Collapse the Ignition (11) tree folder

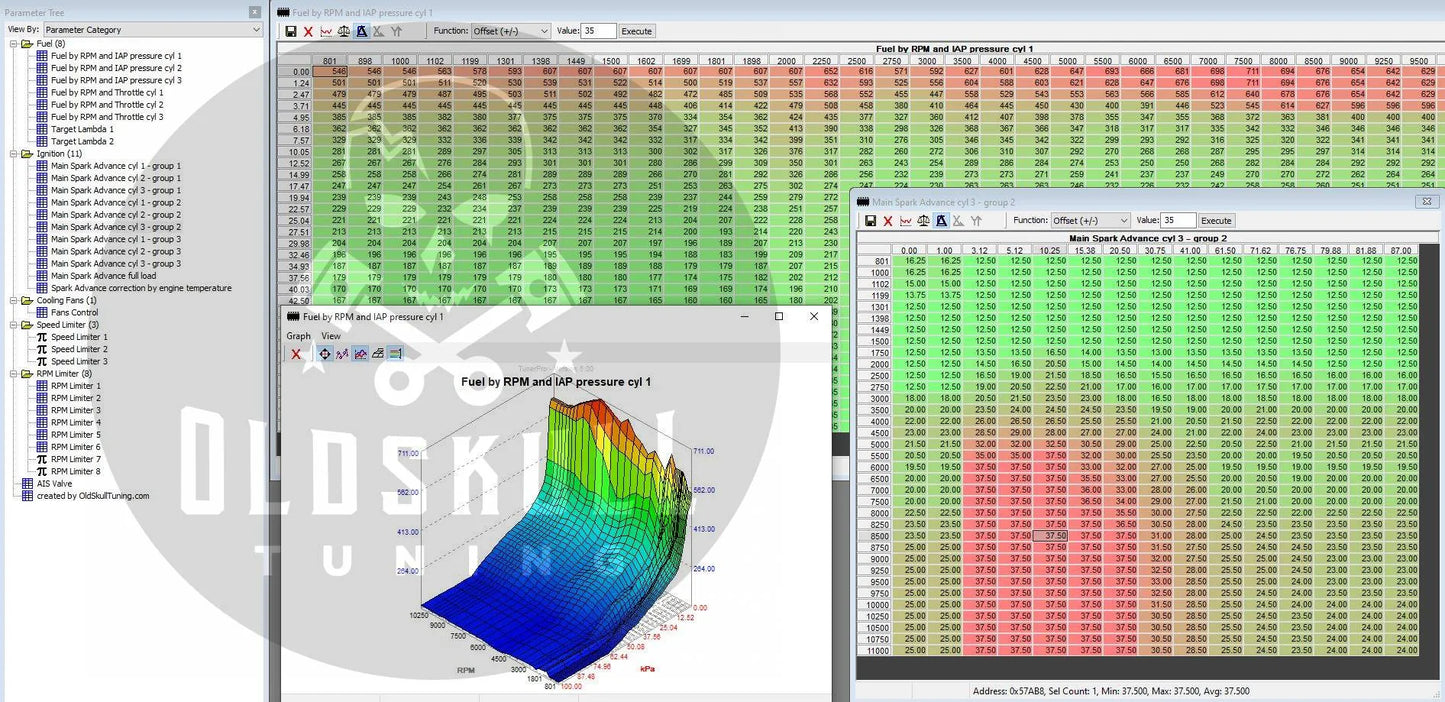click(14, 154)
